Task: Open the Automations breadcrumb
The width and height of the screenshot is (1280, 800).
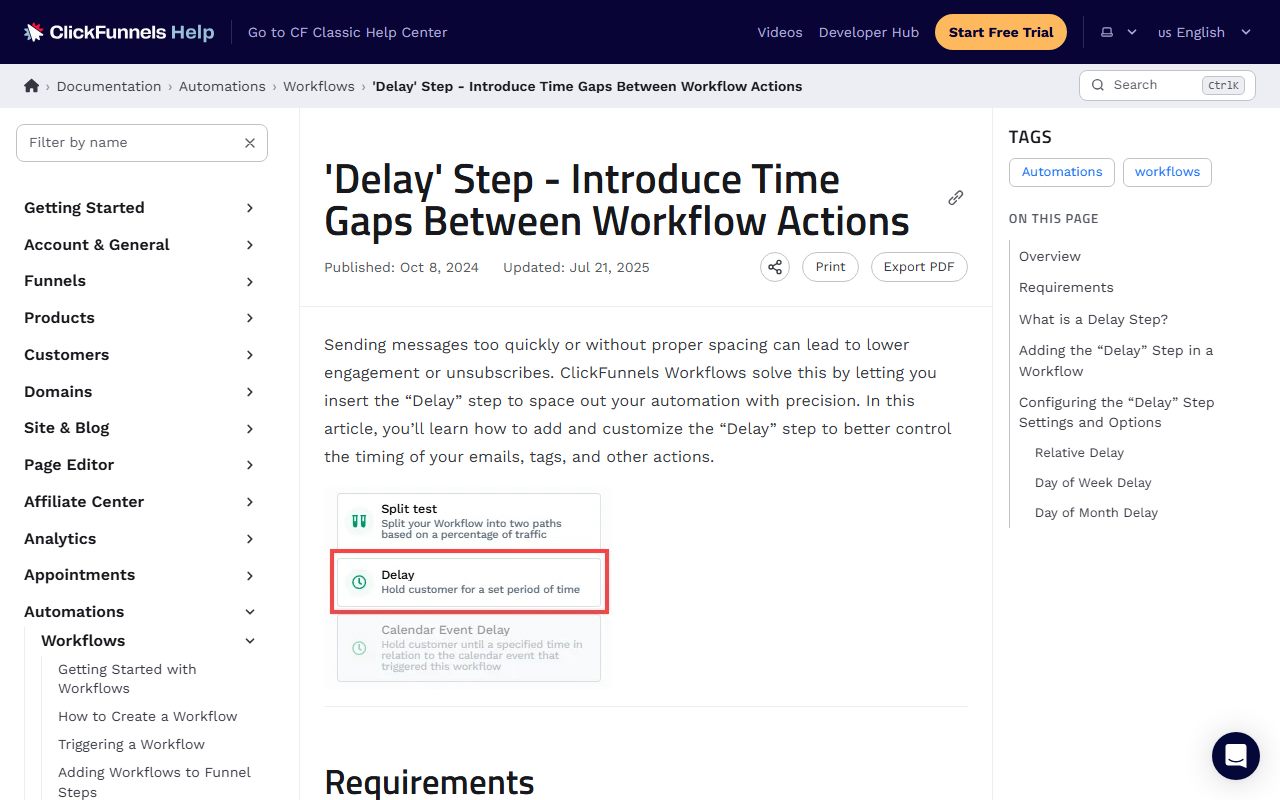Action: click(x=222, y=86)
